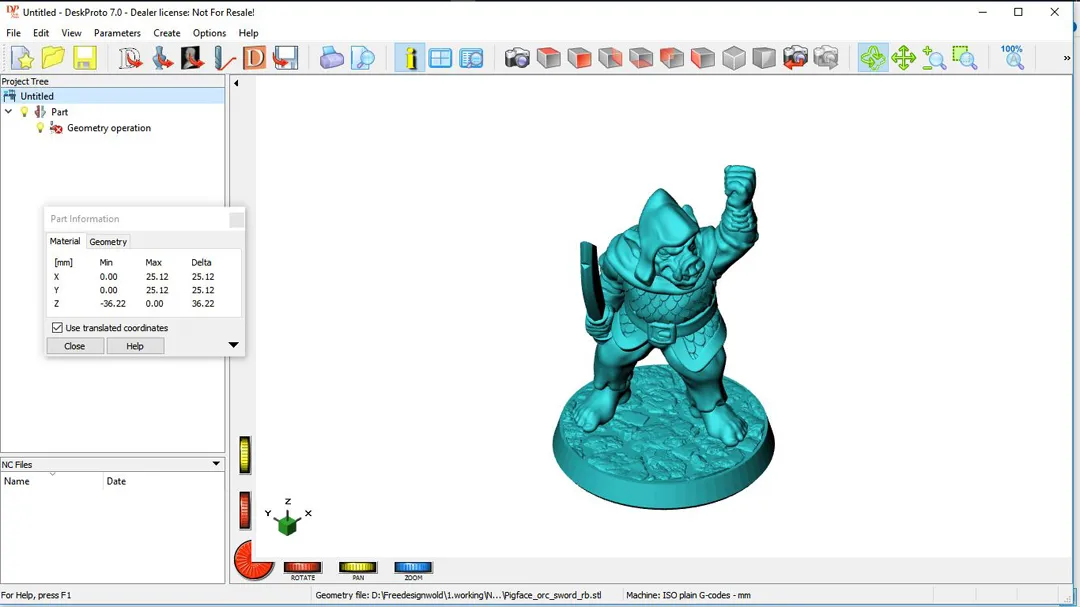
Task: Click the New Project toolbar icon
Action: pyautogui.click(x=22, y=59)
